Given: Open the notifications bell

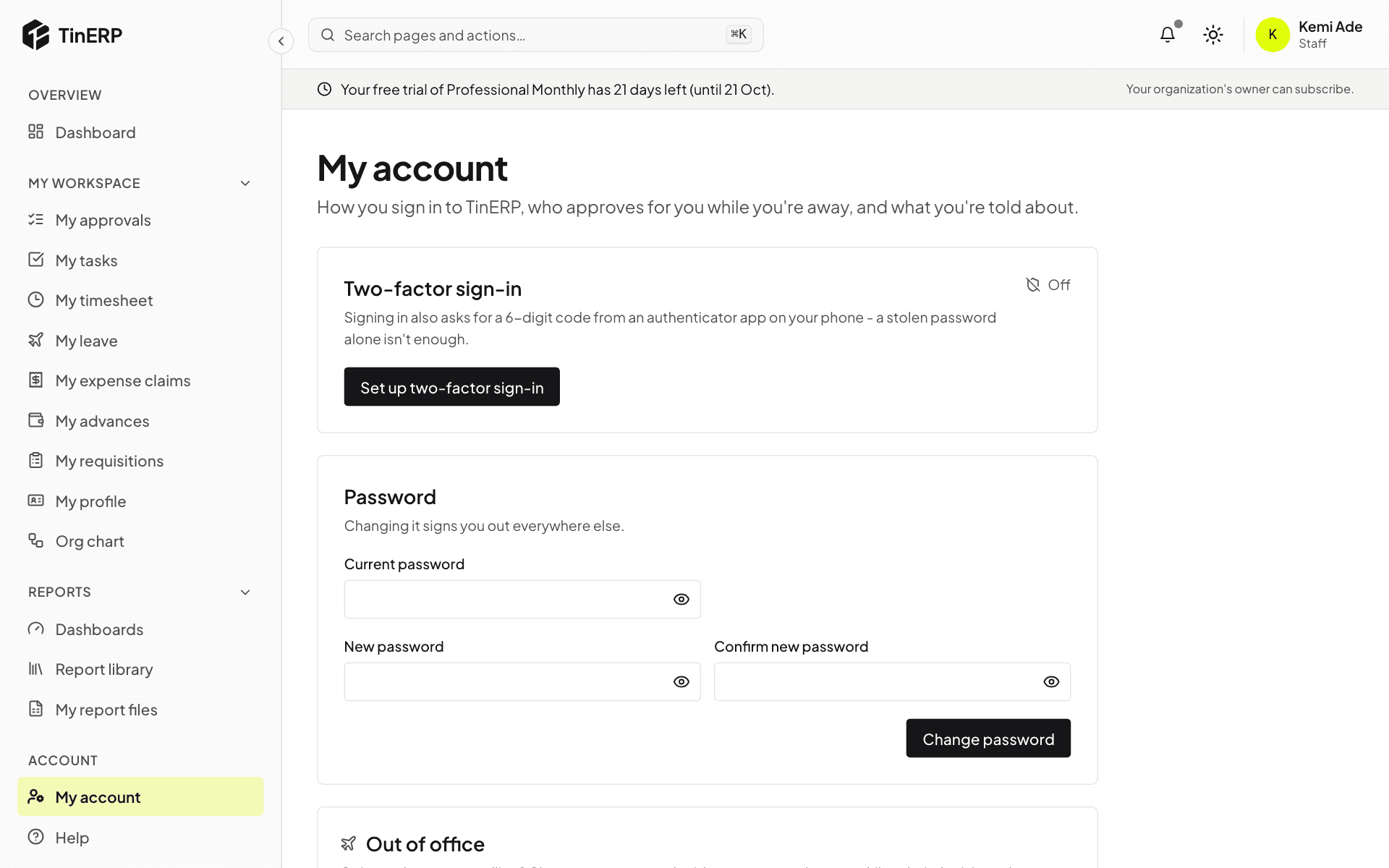Looking at the screenshot, I should click(x=1168, y=35).
